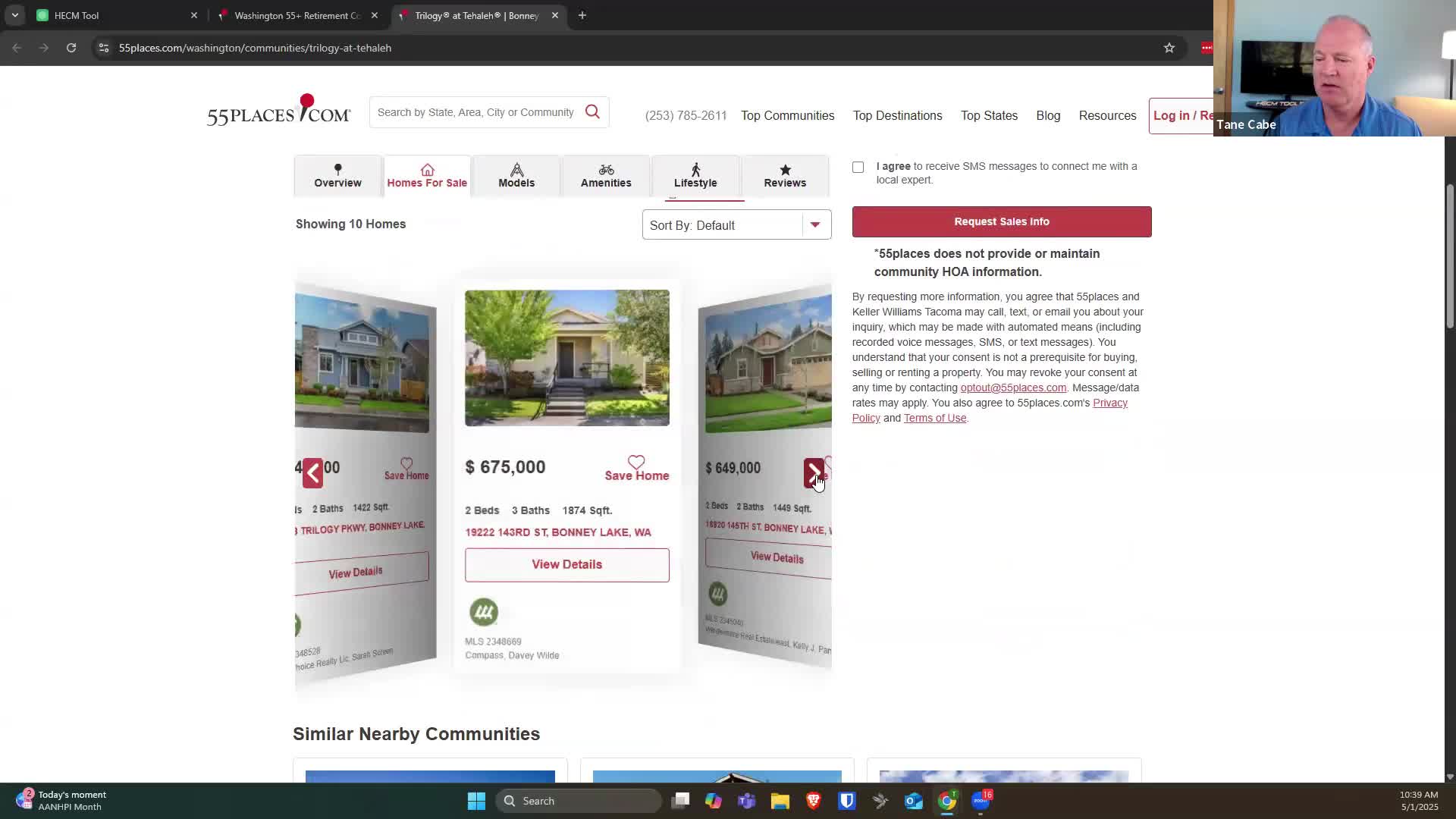Open Brave browser from taskbar
This screenshot has width=1456, height=819.
814,801
